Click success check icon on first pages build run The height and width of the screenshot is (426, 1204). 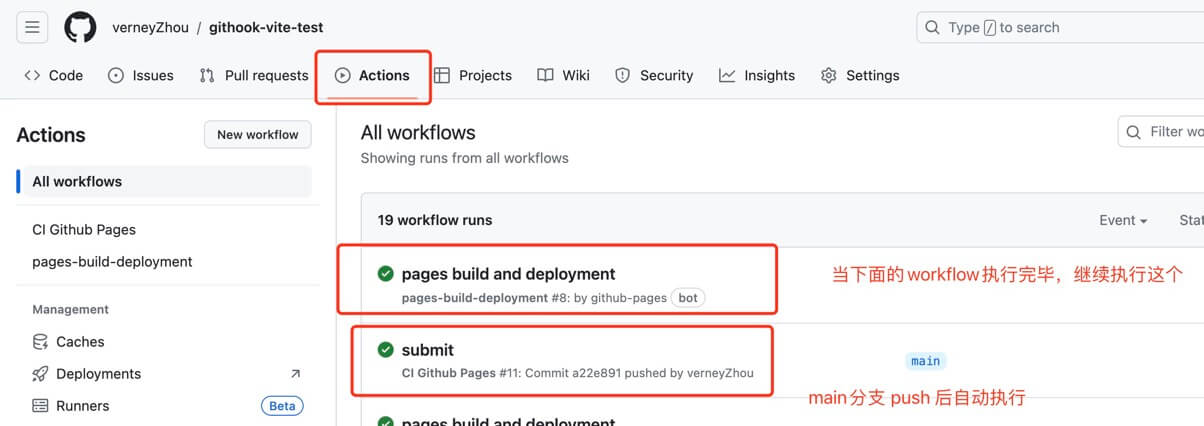coord(385,274)
